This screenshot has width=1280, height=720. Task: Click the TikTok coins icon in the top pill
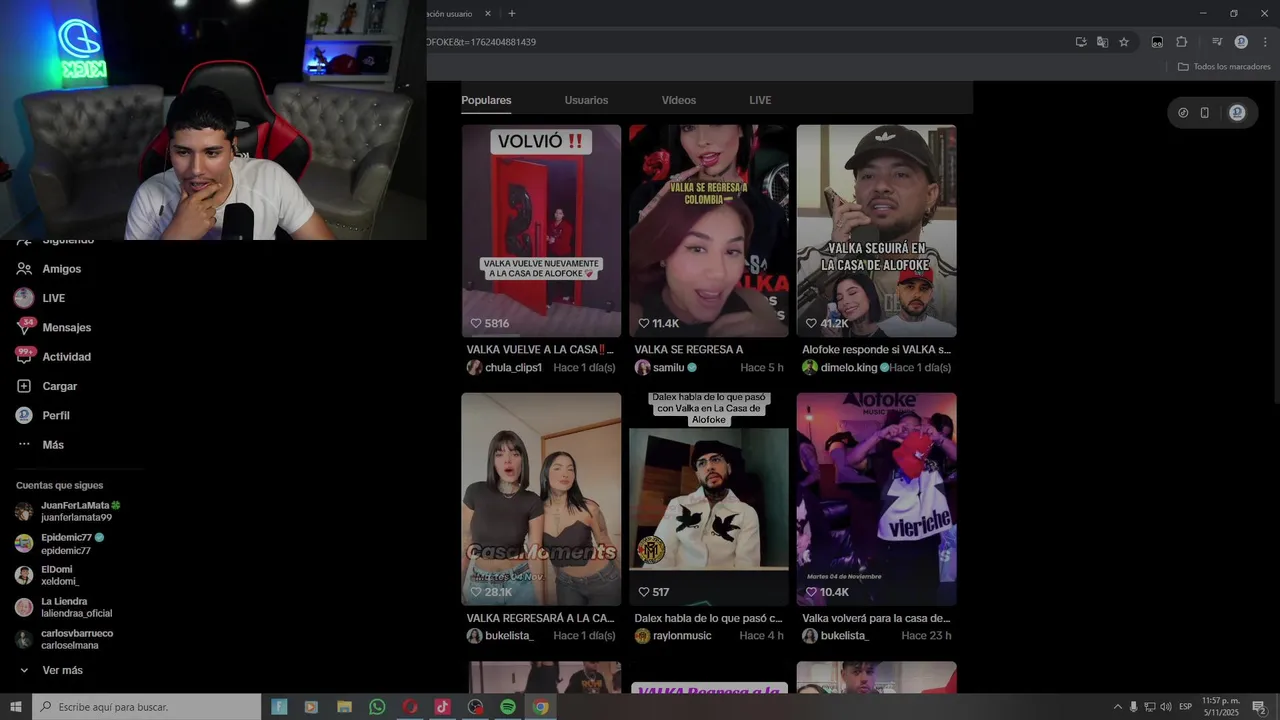pyautogui.click(x=1183, y=113)
